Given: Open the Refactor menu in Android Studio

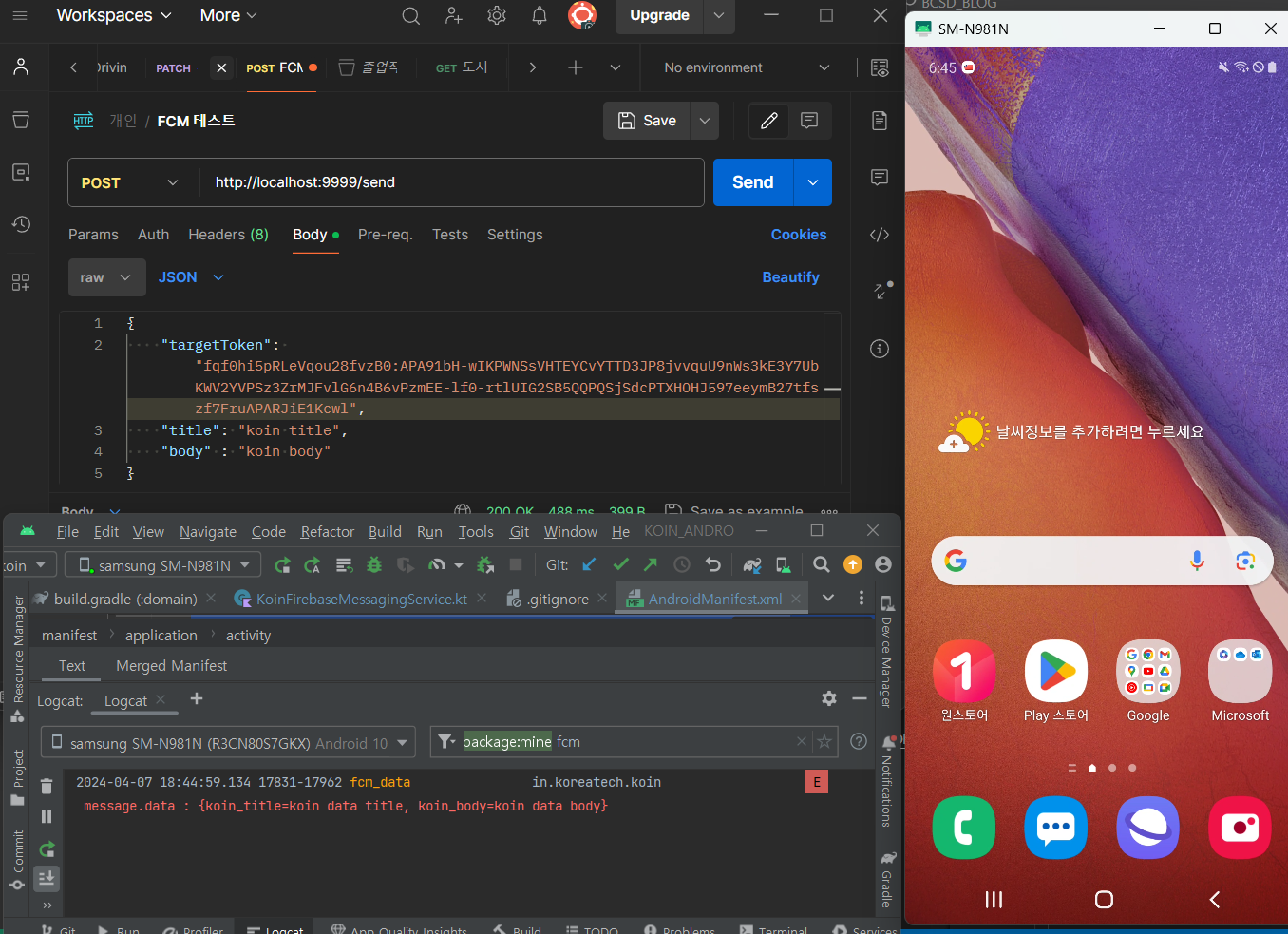Looking at the screenshot, I should pos(328,531).
